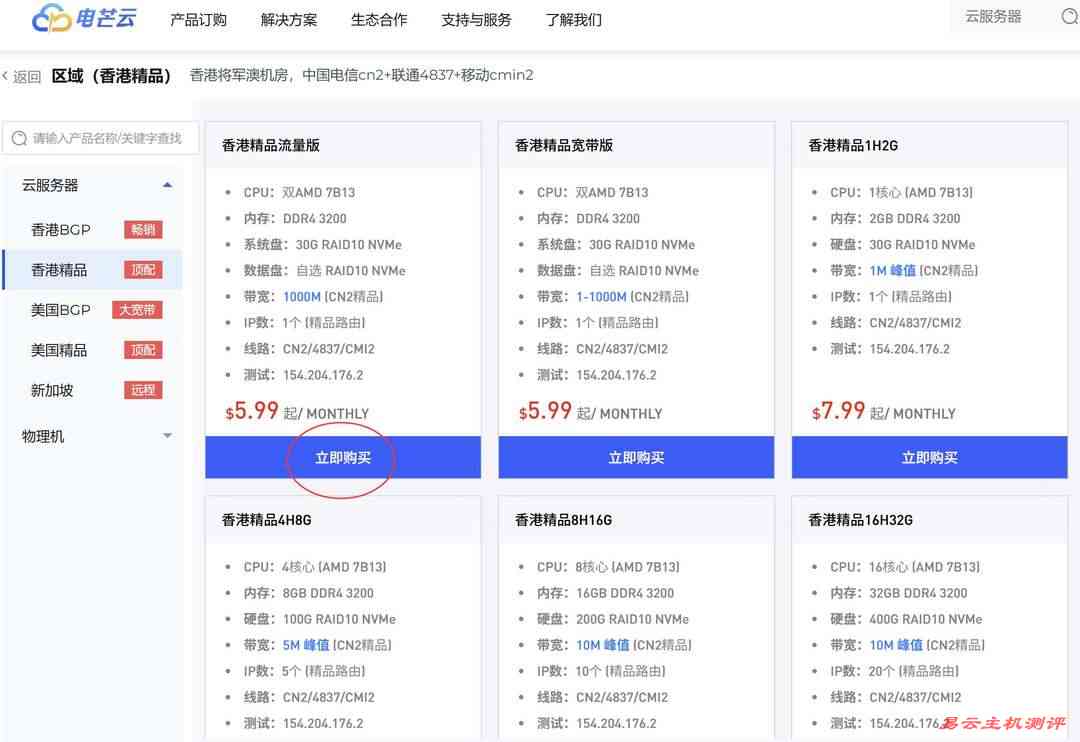Click the 远程 badge next to 新加坡
The height and width of the screenshot is (742, 1080).
(x=143, y=390)
